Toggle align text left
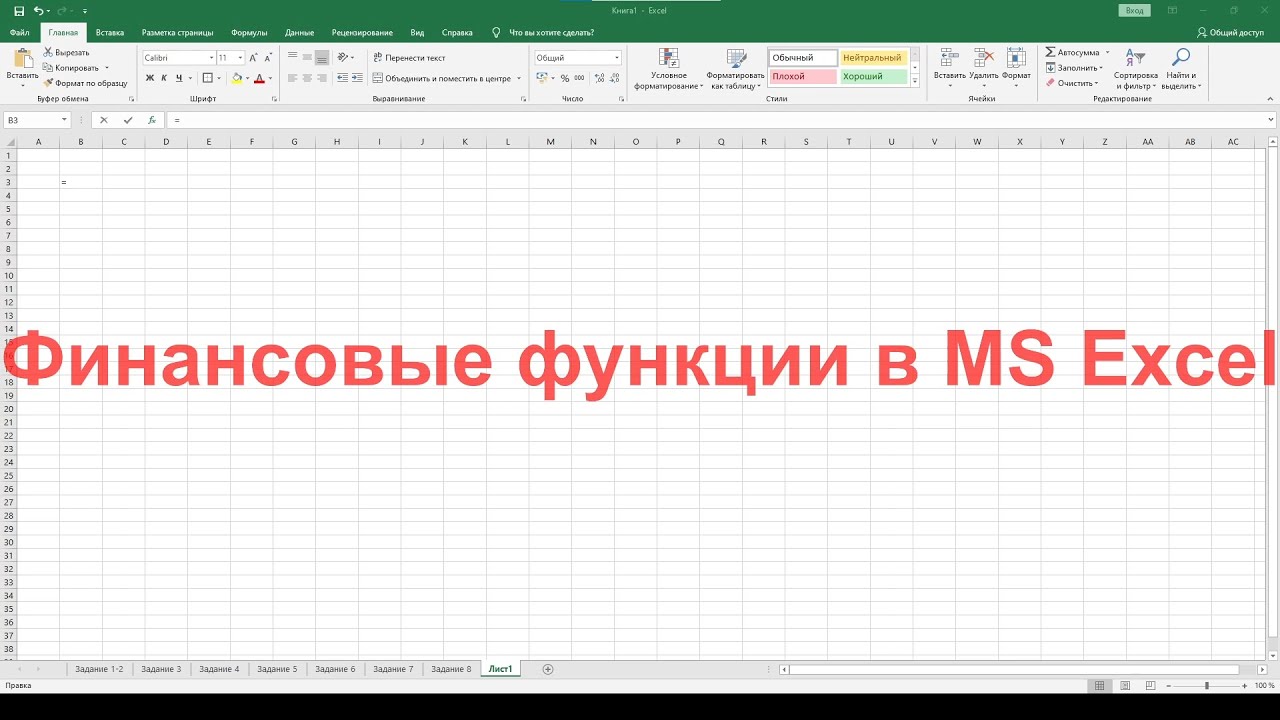Image resolution: width=1280 pixels, height=720 pixels. (x=293, y=78)
